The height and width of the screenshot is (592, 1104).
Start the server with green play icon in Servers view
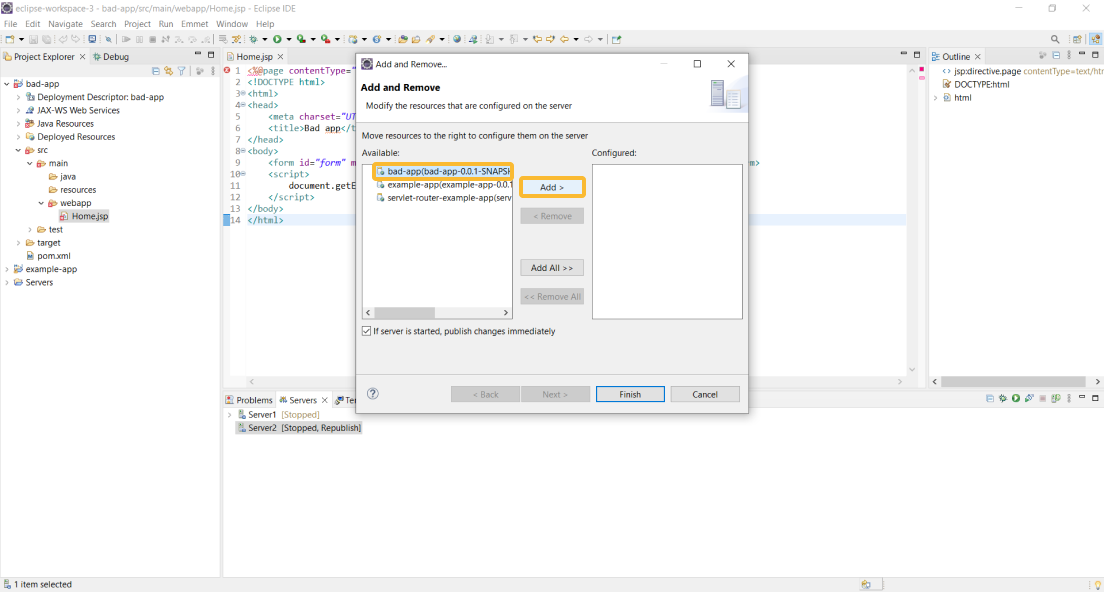[1016, 398]
